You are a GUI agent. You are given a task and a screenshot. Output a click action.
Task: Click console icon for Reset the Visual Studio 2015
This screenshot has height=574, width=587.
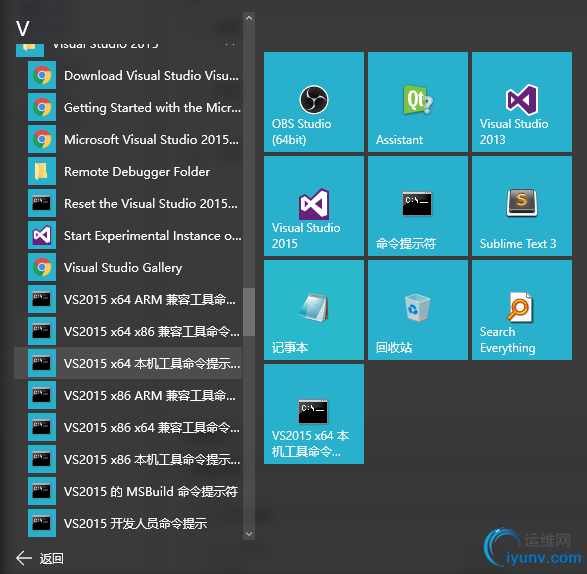tap(42, 203)
